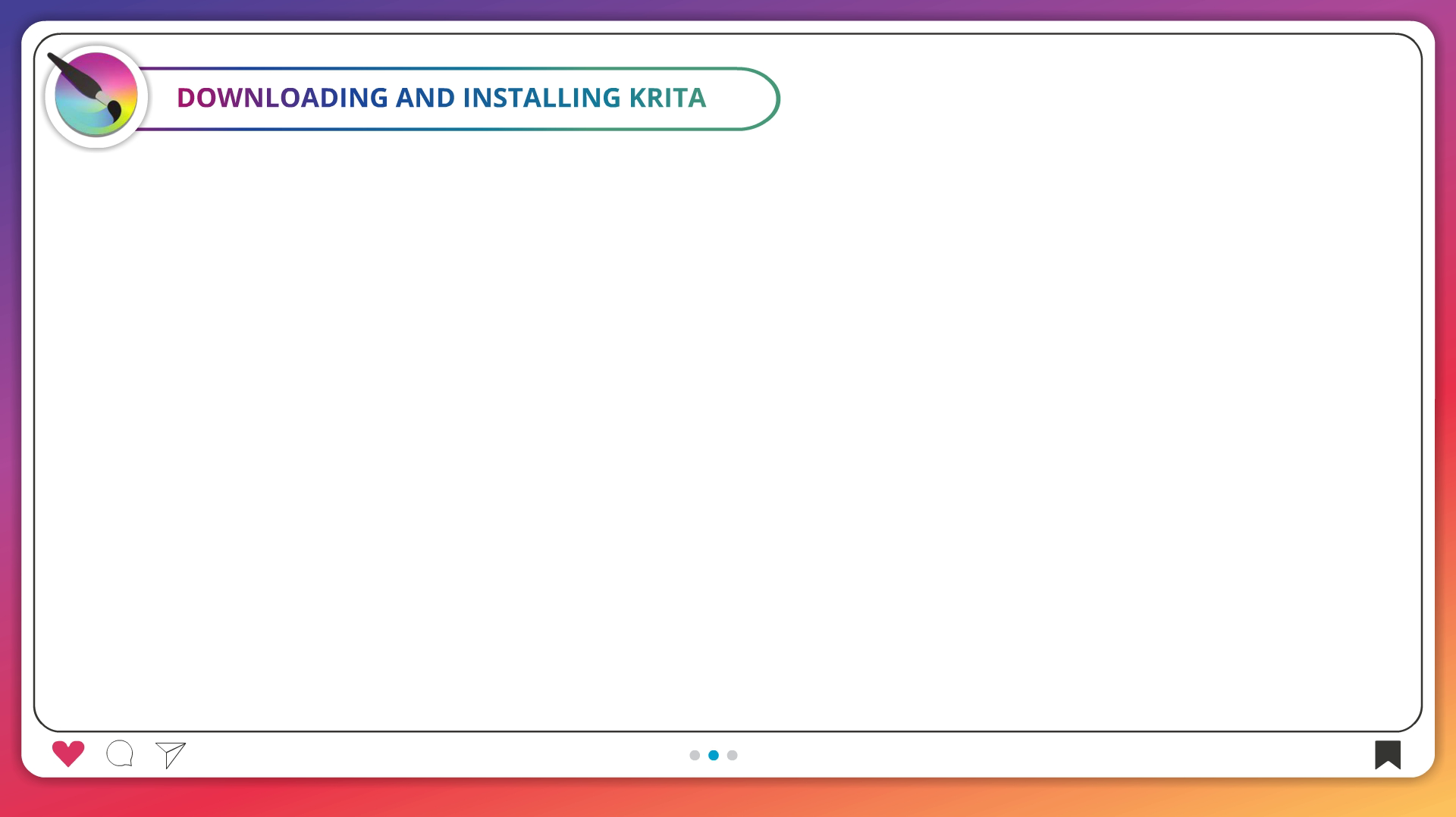
Task: Click the paintbrush handle on the Krita logo
Action: 73,75
